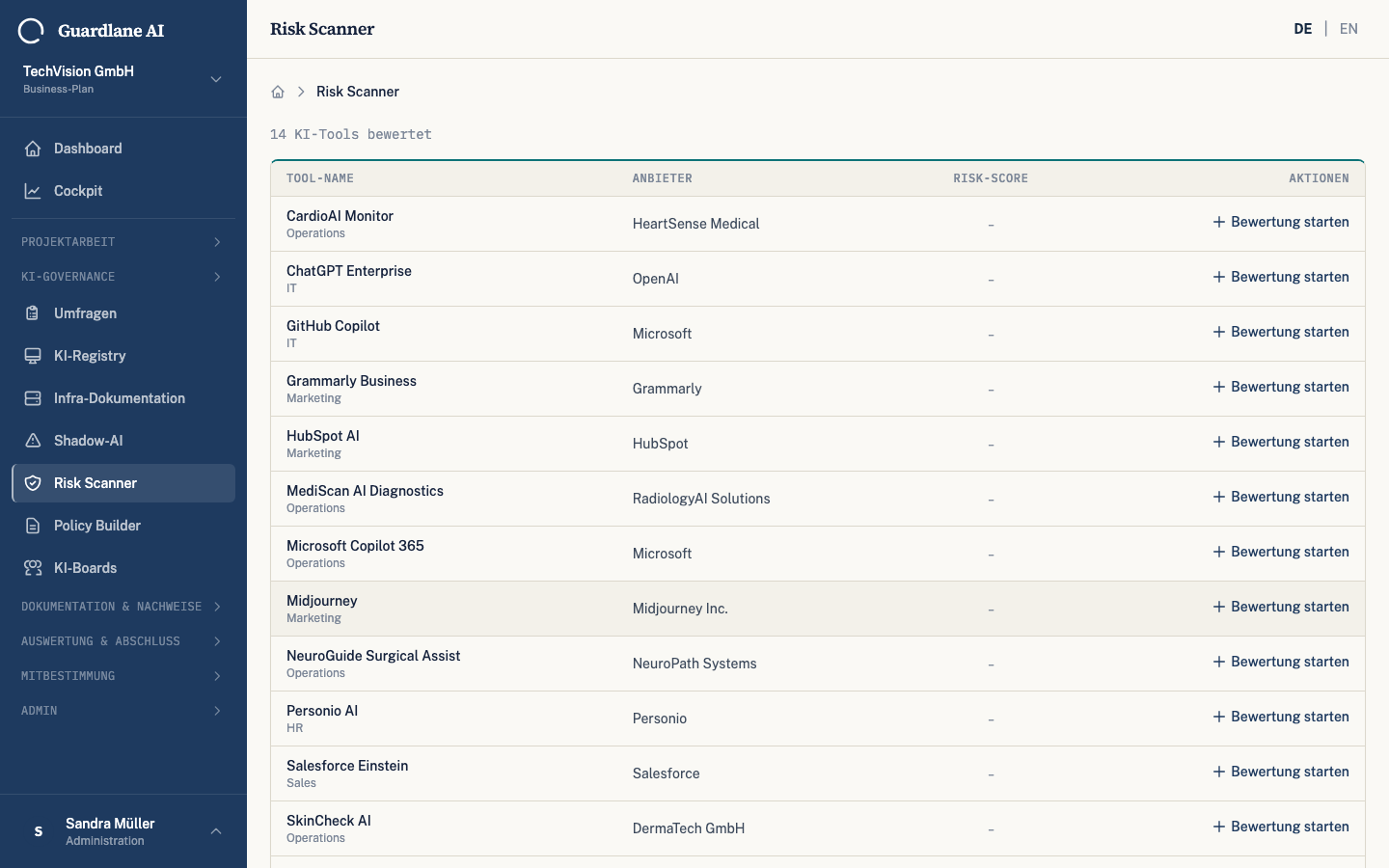Image resolution: width=1389 pixels, height=868 pixels.
Task: Start Bewertung for Personio AI
Action: pyautogui.click(x=1281, y=717)
